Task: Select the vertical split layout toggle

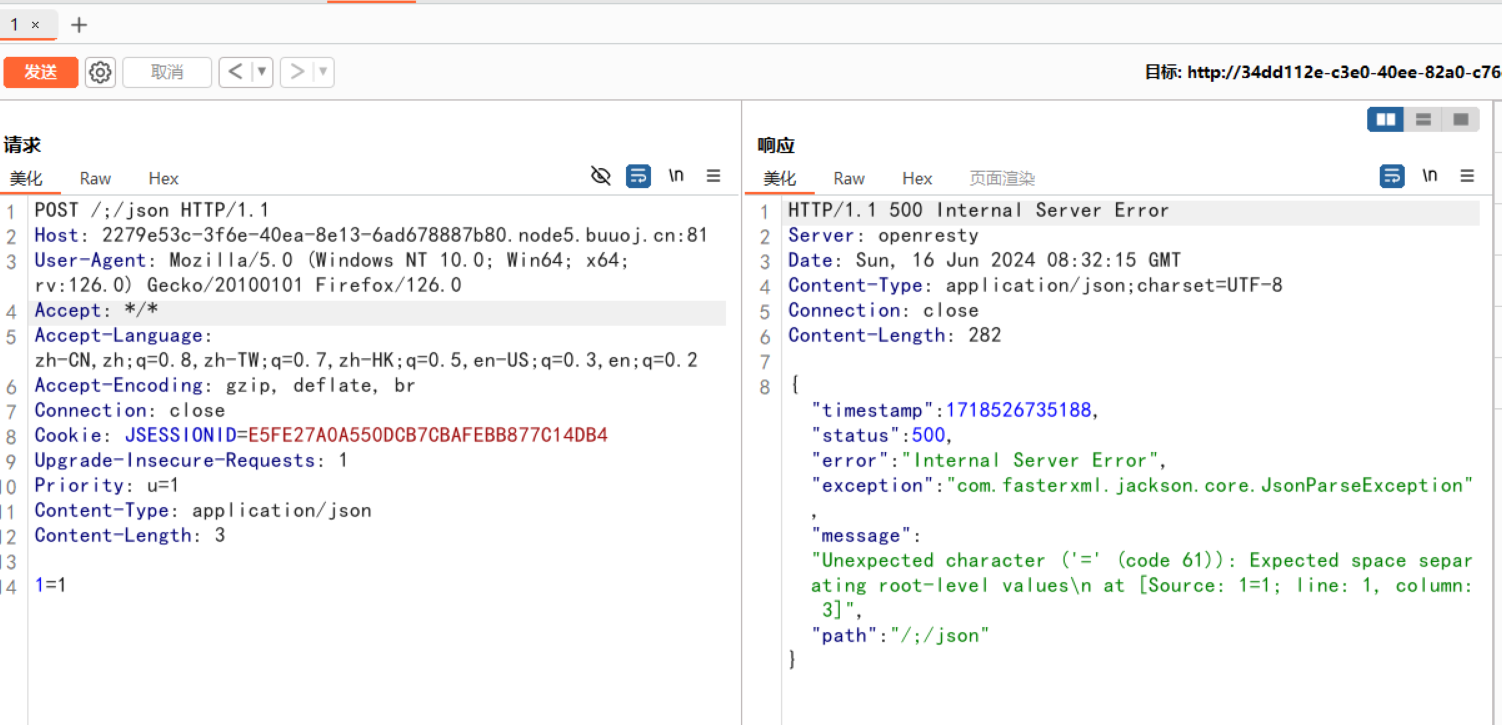Action: (1385, 119)
